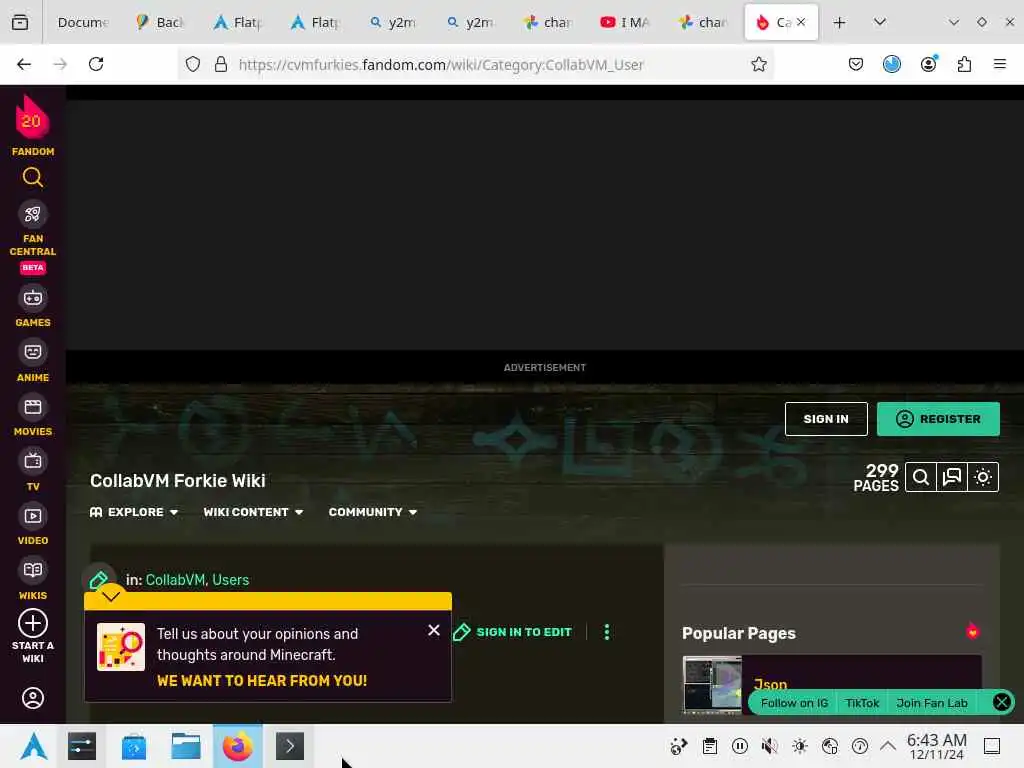
Task: Click the browser forward arrow
Action: click(x=60, y=64)
